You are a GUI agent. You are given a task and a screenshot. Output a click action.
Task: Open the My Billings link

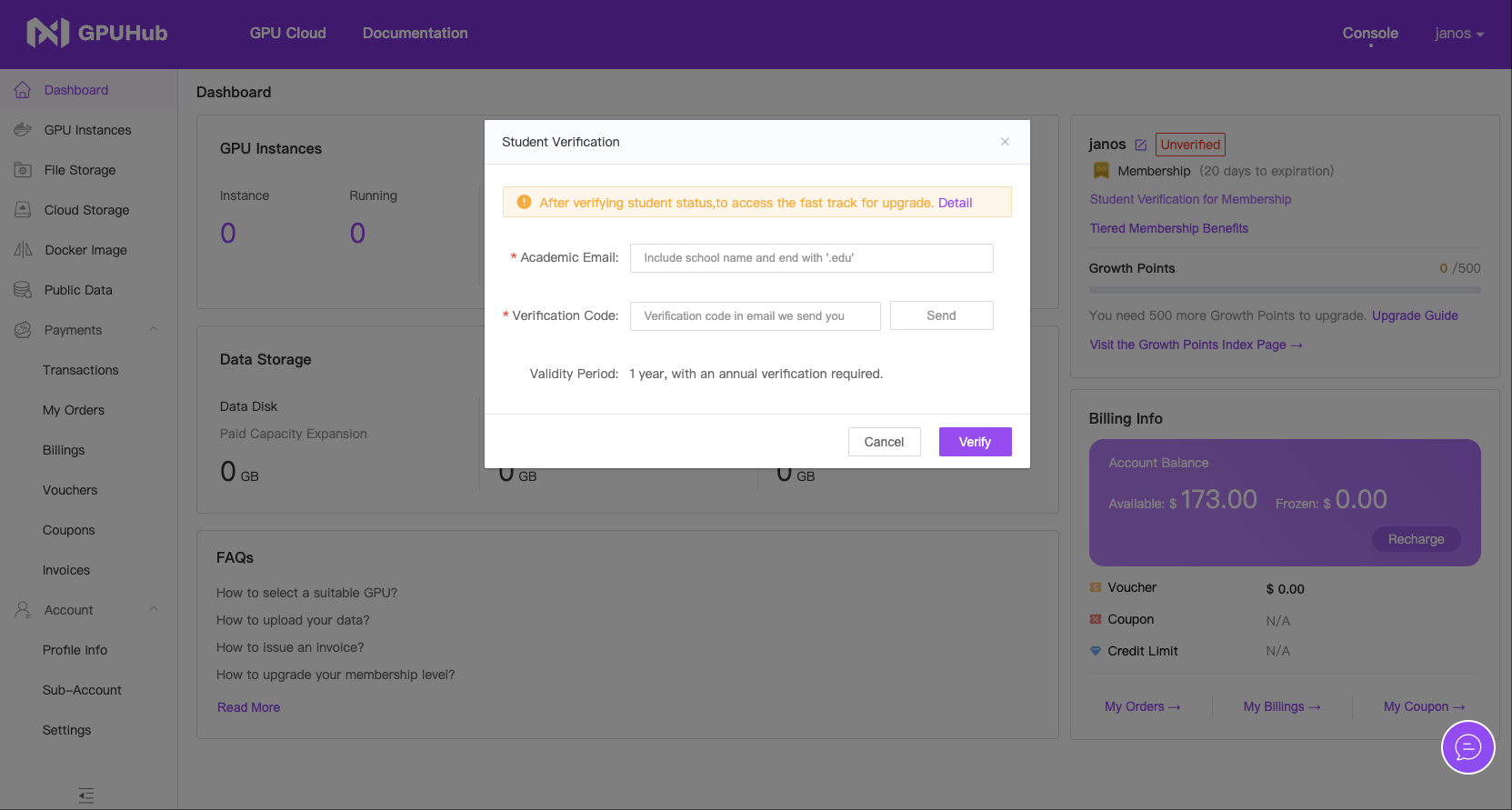click(x=1282, y=706)
